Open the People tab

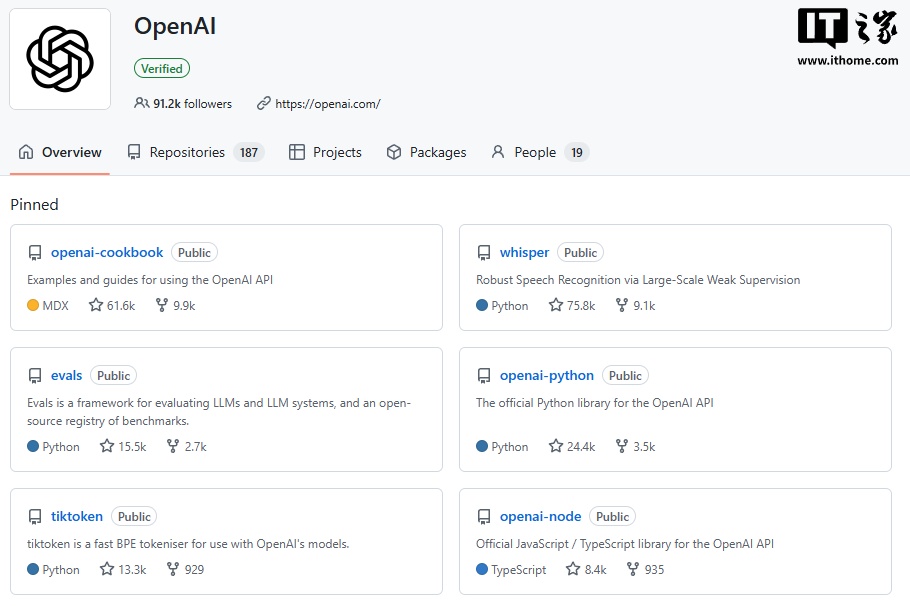coord(536,152)
